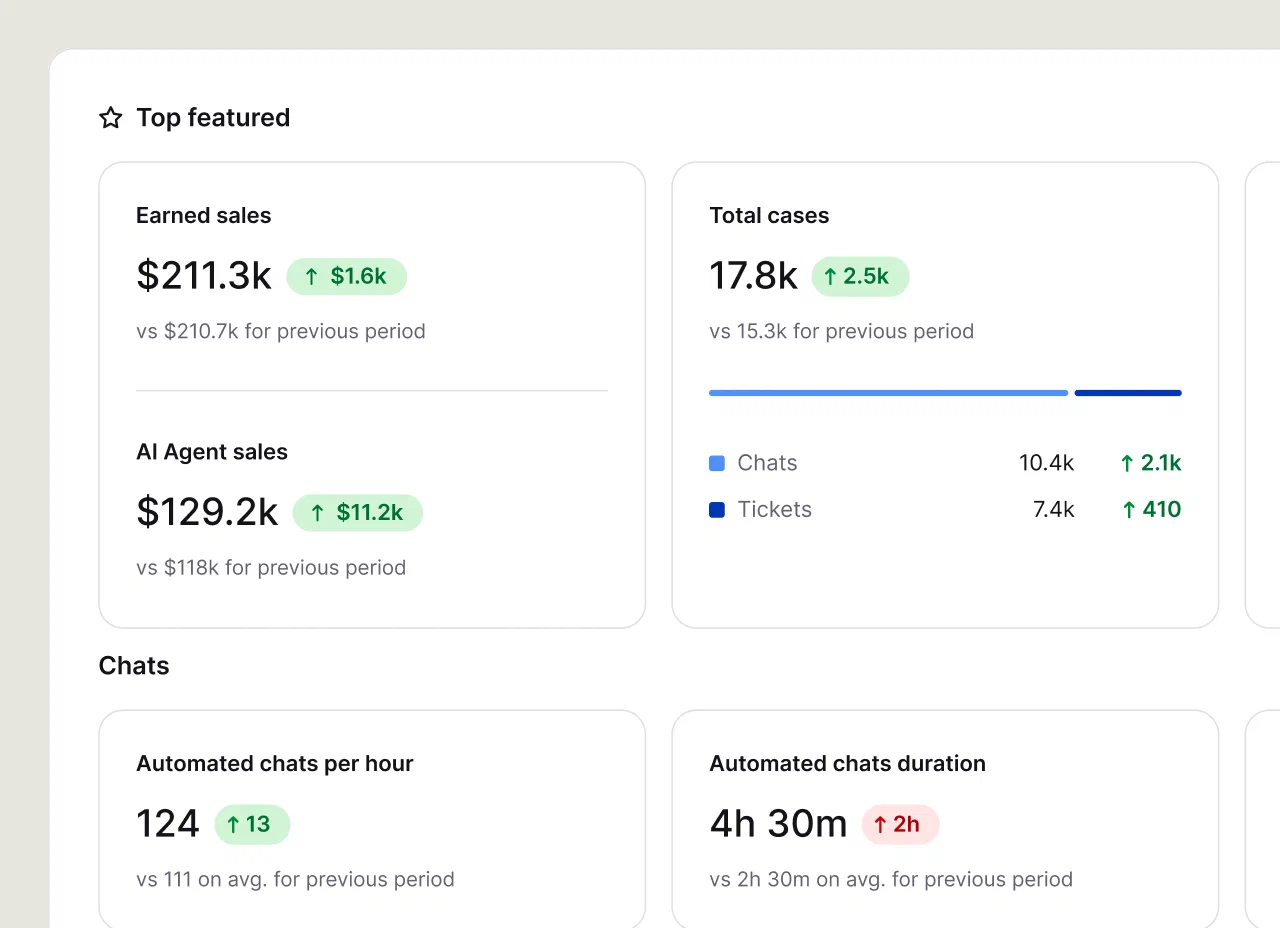Select the Tickets legend label

(x=774, y=509)
